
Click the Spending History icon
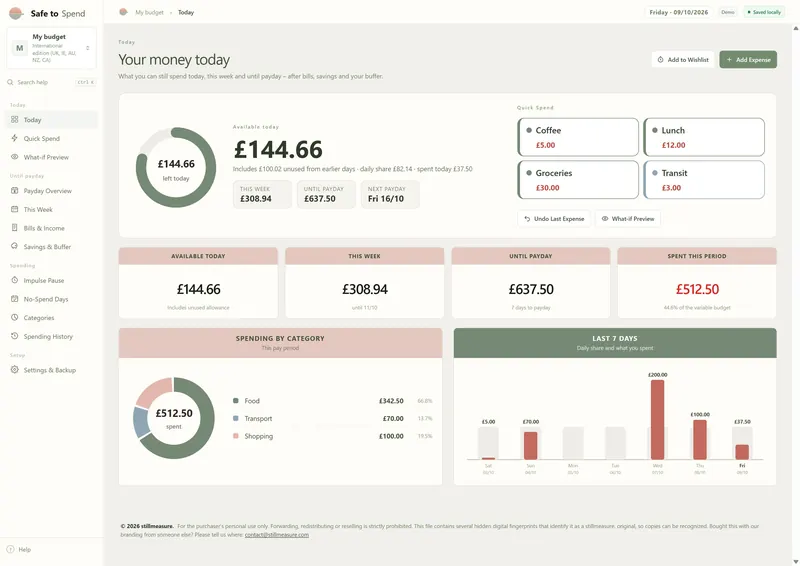coord(14,336)
